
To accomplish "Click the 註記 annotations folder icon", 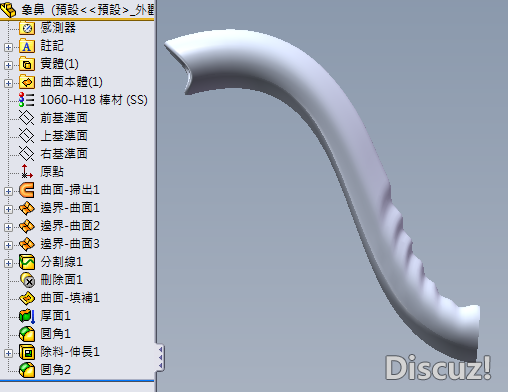I will pos(27,46).
